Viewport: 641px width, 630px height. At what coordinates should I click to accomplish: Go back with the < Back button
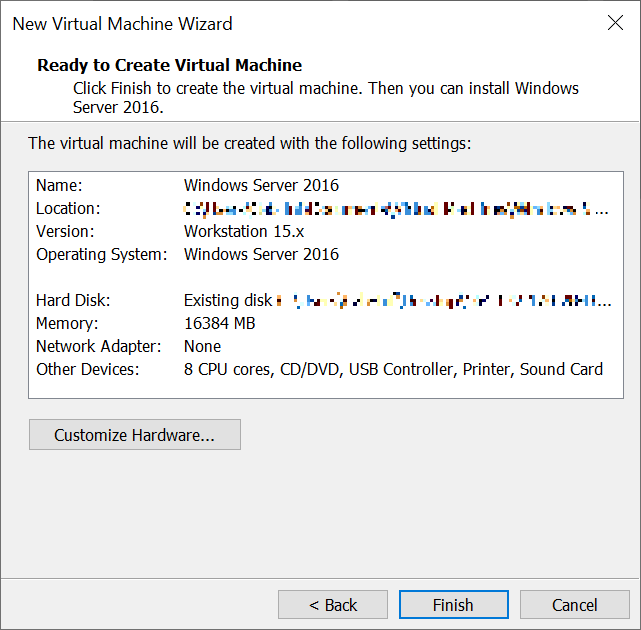click(333, 604)
